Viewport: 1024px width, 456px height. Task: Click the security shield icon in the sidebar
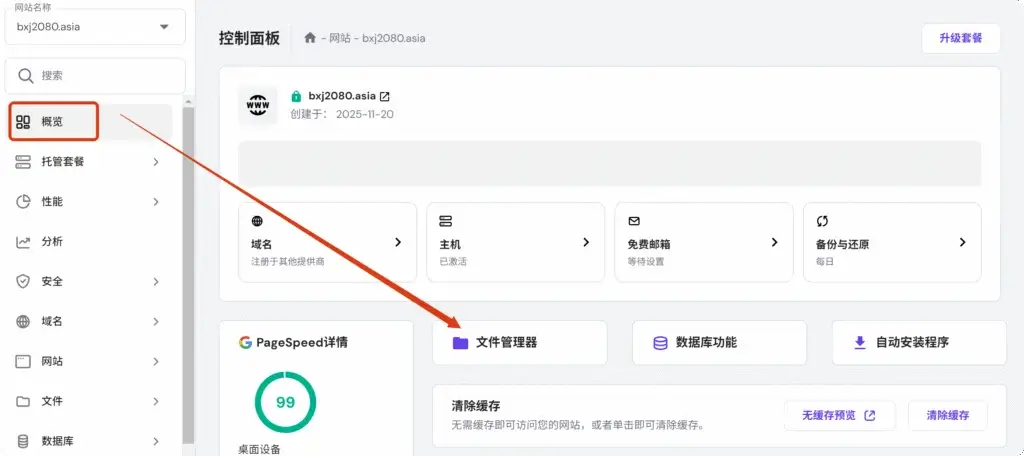[x=23, y=281]
